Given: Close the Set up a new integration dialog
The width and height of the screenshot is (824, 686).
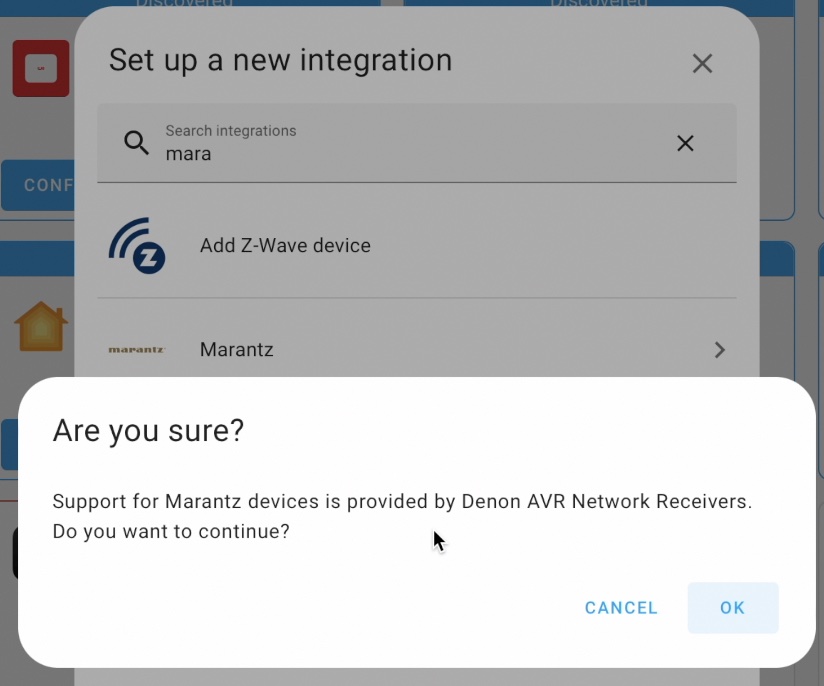Looking at the screenshot, I should pyautogui.click(x=702, y=64).
